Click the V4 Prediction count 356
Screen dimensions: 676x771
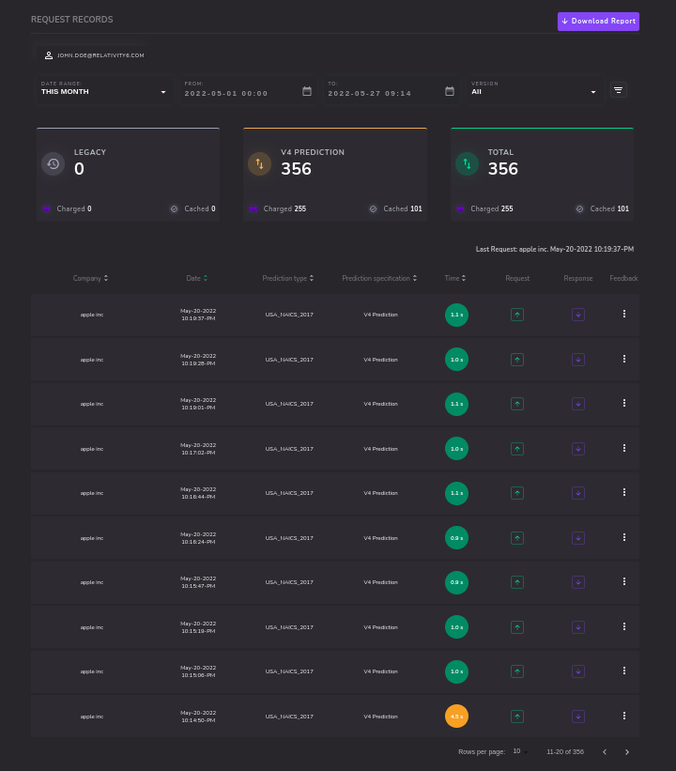click(296, 169)
